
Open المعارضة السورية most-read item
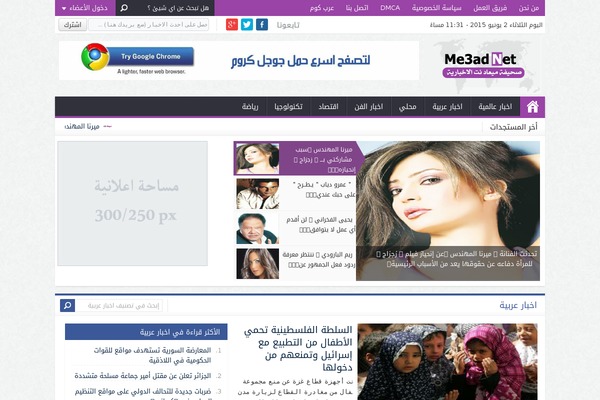pos(152,355)
